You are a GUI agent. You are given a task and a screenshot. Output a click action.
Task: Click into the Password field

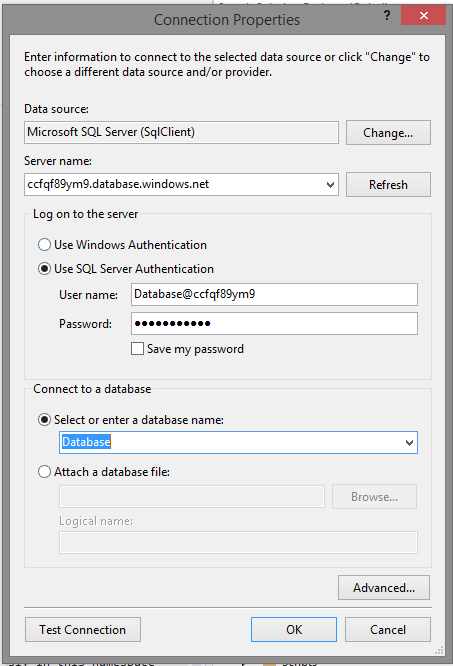274,324
